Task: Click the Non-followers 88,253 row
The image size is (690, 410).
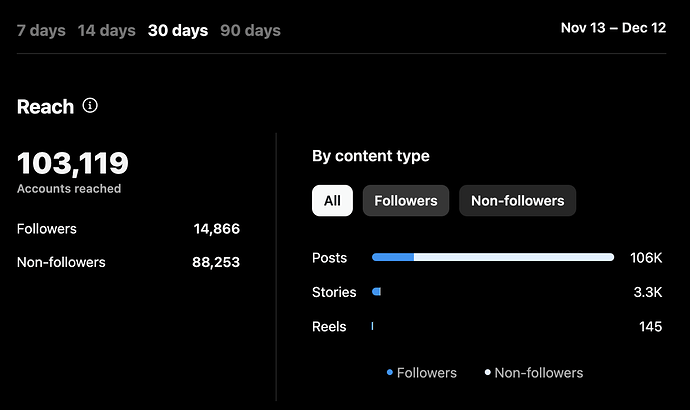Action: pyautogui.click(x=128, y=262)
